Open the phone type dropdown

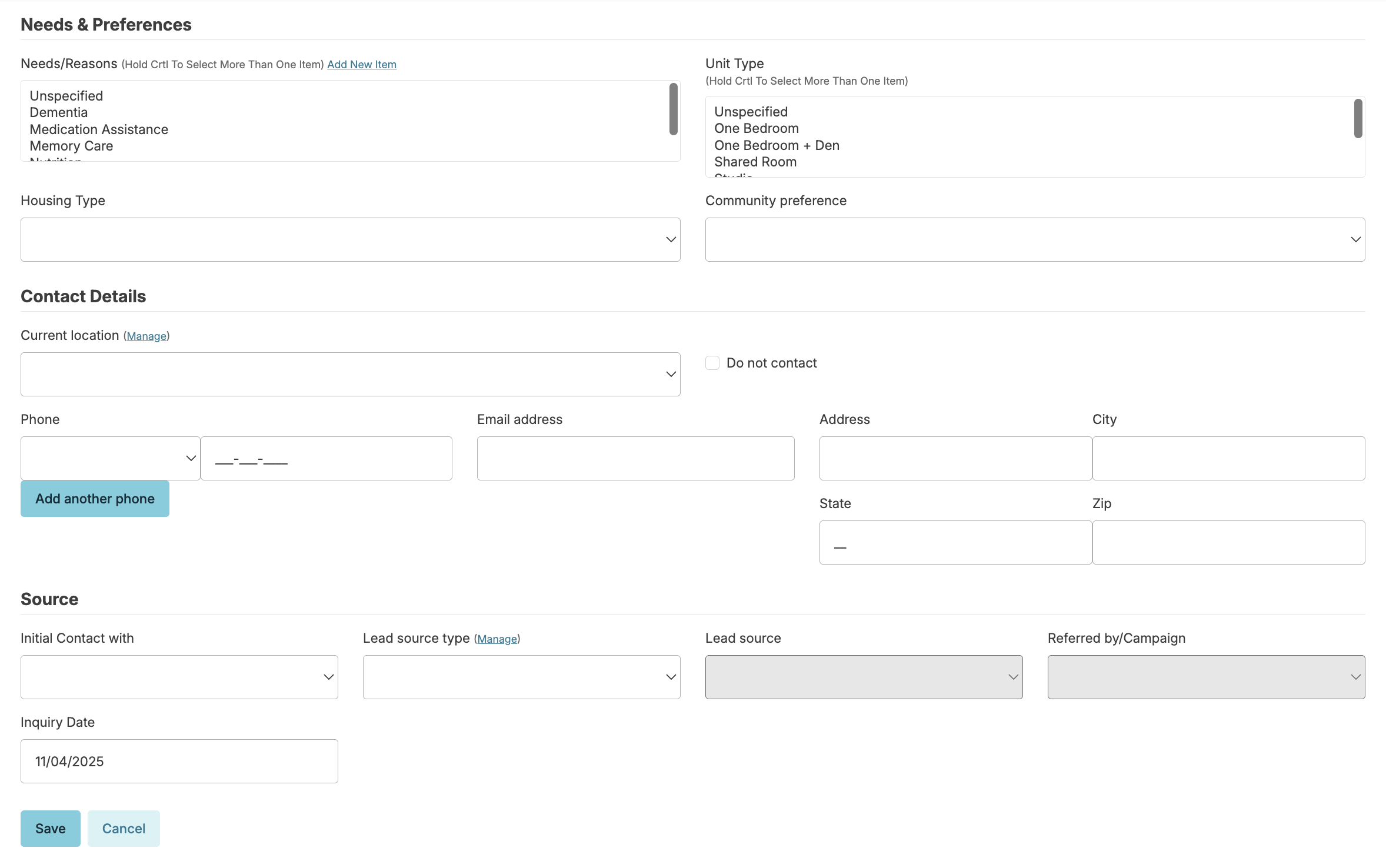pos(110,459)
